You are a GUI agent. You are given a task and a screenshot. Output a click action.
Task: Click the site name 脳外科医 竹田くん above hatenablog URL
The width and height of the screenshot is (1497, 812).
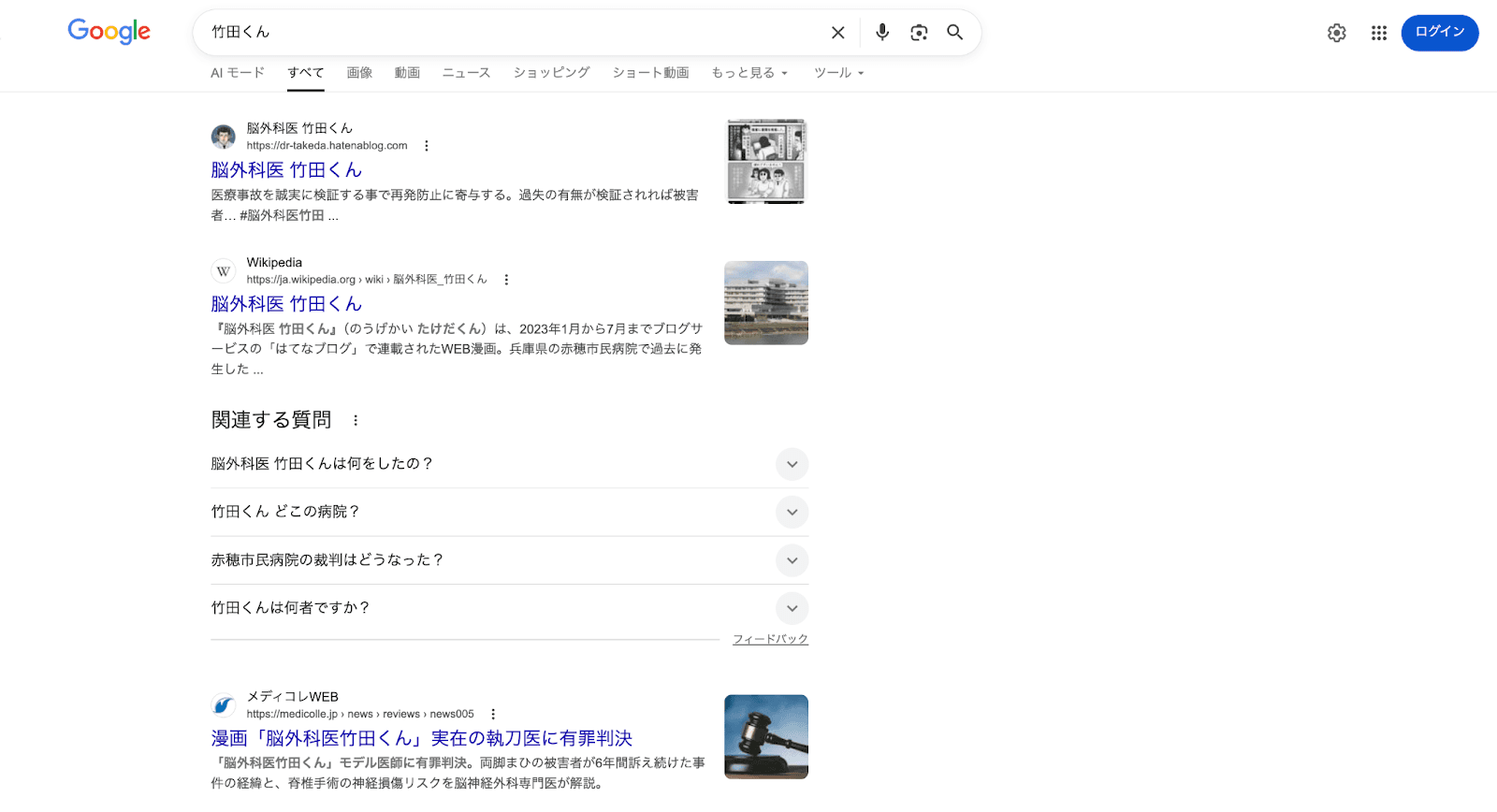click(x=299, y=128)
